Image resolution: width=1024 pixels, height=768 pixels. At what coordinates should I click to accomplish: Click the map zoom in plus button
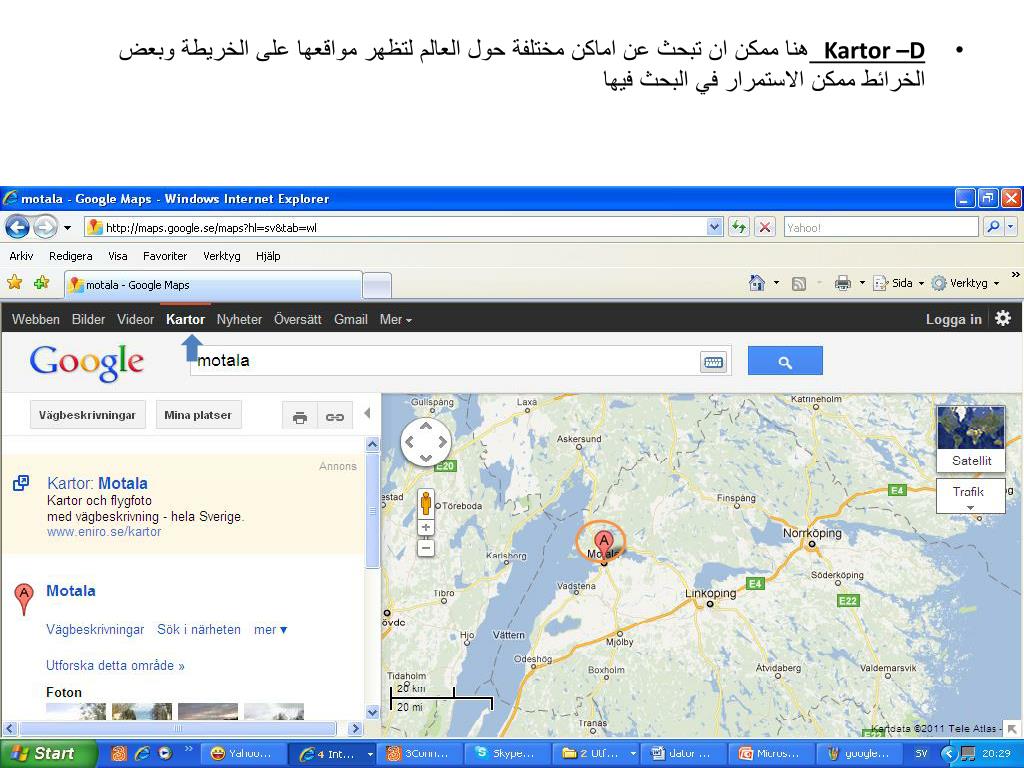pyautogui.click(x=426, y=528)
